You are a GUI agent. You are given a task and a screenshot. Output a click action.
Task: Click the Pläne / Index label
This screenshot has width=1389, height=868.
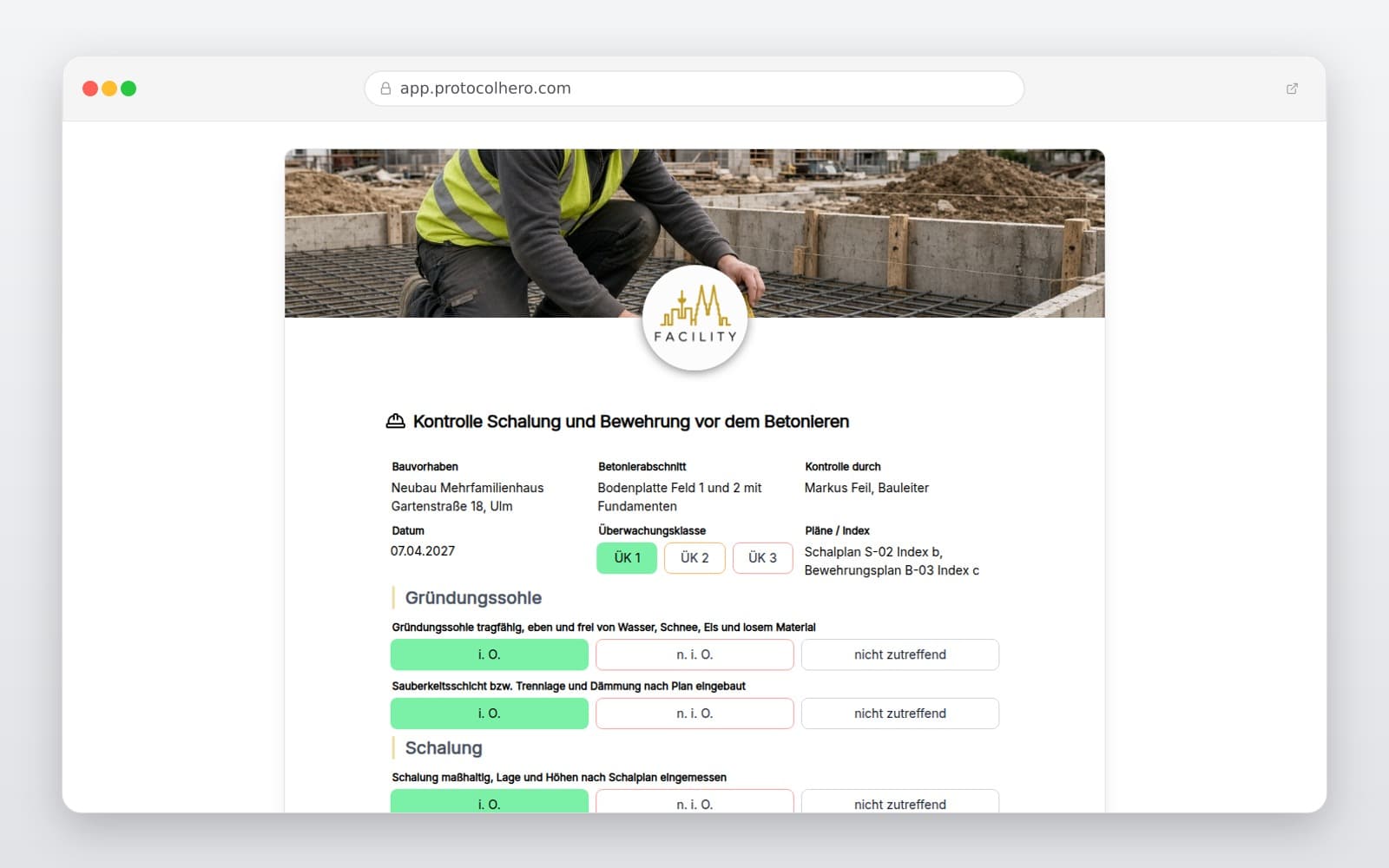837,530
